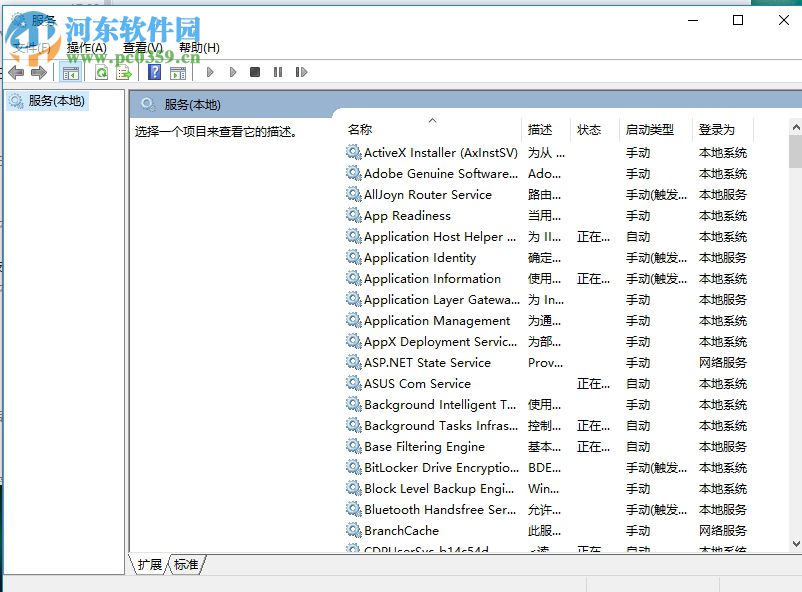The height and width of the screenshot is (592, 802).
Task: Restart the service with the restart icon
Action: pyautogui.click(x=300, y=72)
